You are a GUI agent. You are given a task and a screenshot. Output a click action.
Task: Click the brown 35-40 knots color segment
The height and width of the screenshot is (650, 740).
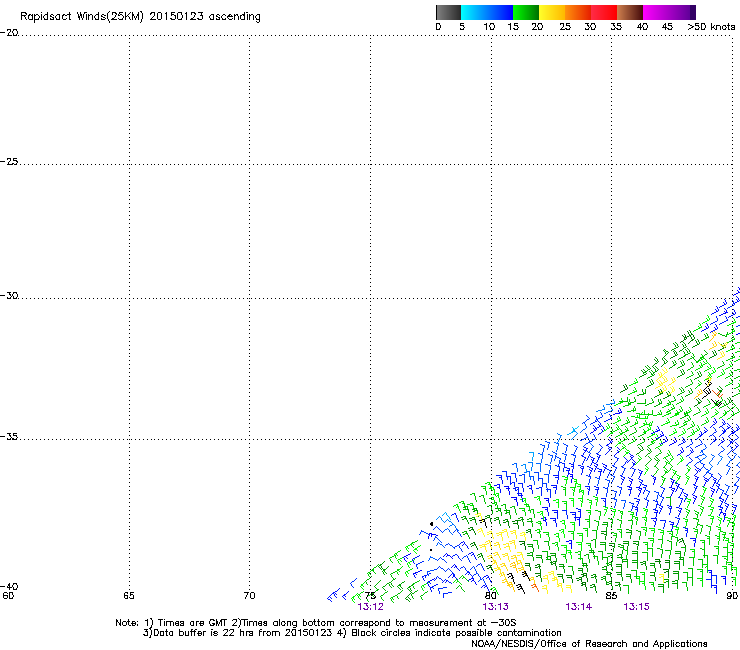[x=630, y=12]
